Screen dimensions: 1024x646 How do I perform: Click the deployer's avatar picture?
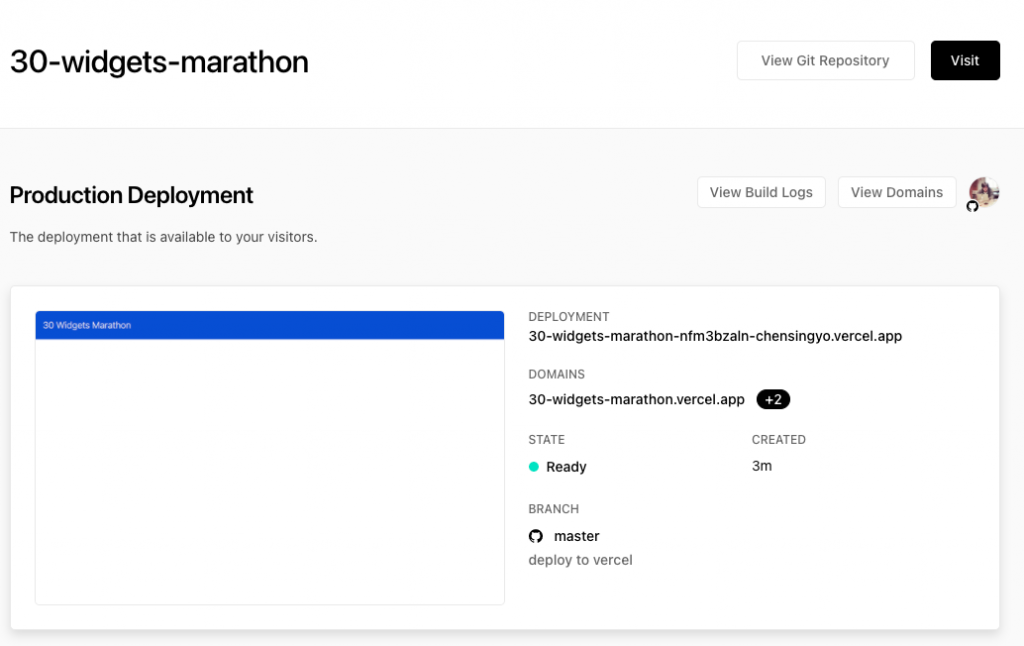pyautogui.click(x=984, y=191)
